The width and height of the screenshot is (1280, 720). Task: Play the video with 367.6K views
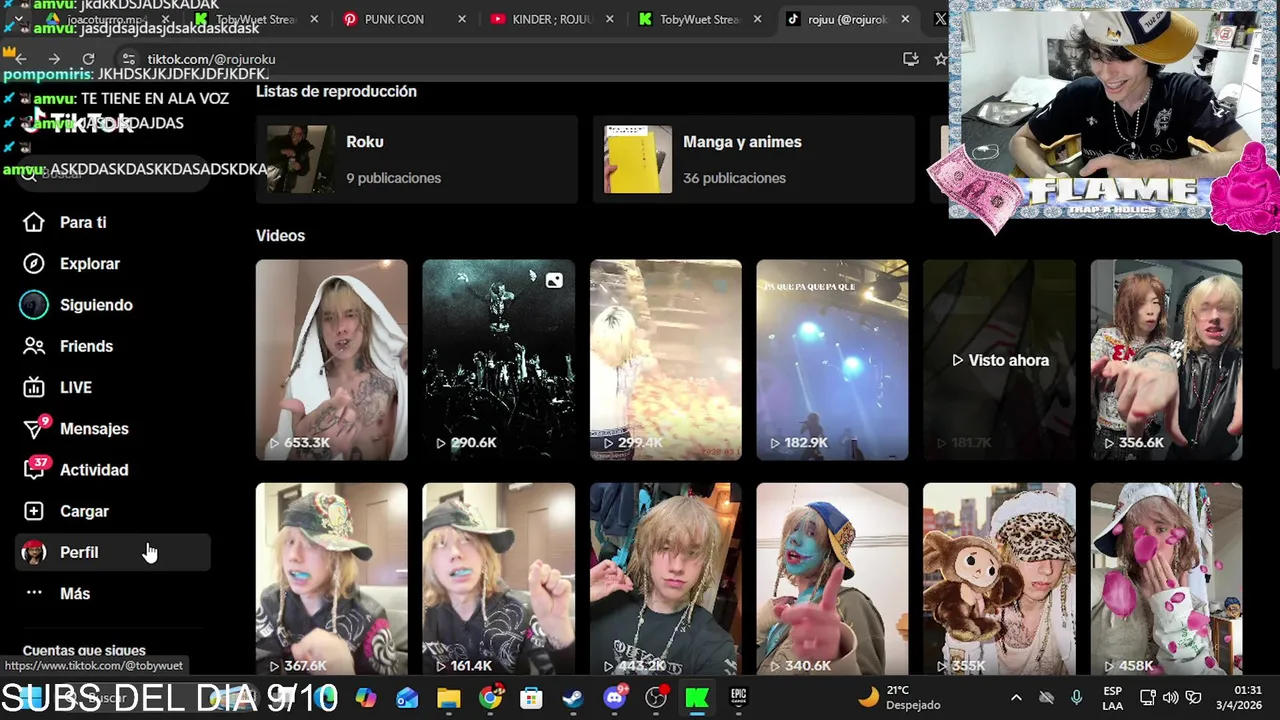332,580
